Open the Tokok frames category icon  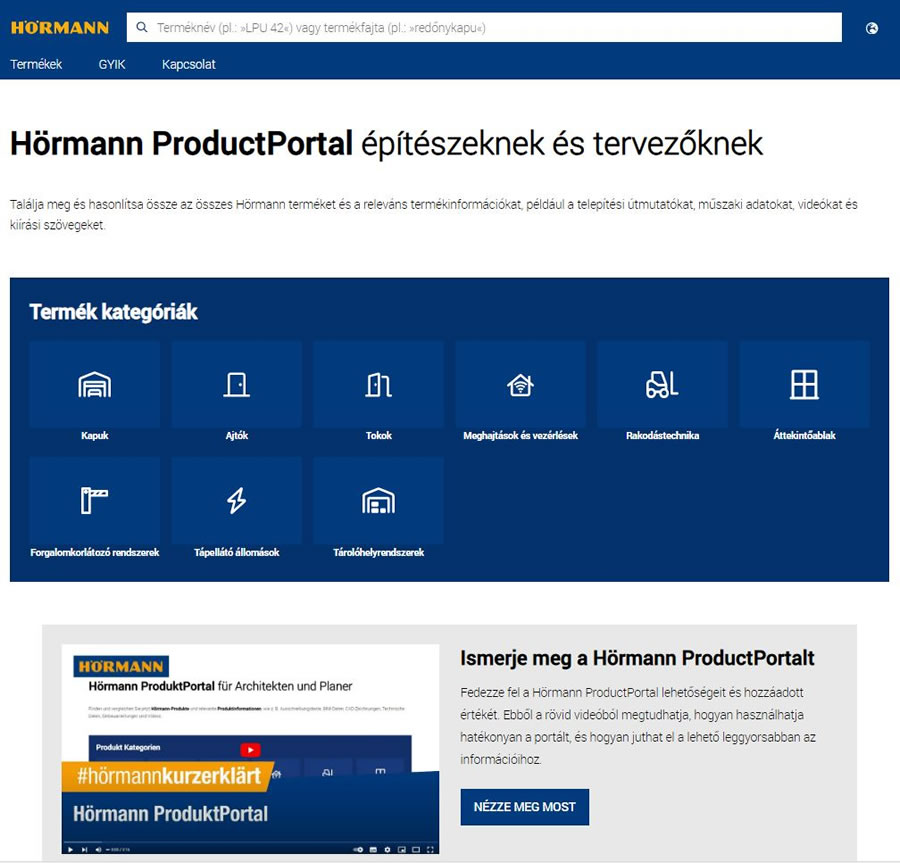(x=379, y=384)
